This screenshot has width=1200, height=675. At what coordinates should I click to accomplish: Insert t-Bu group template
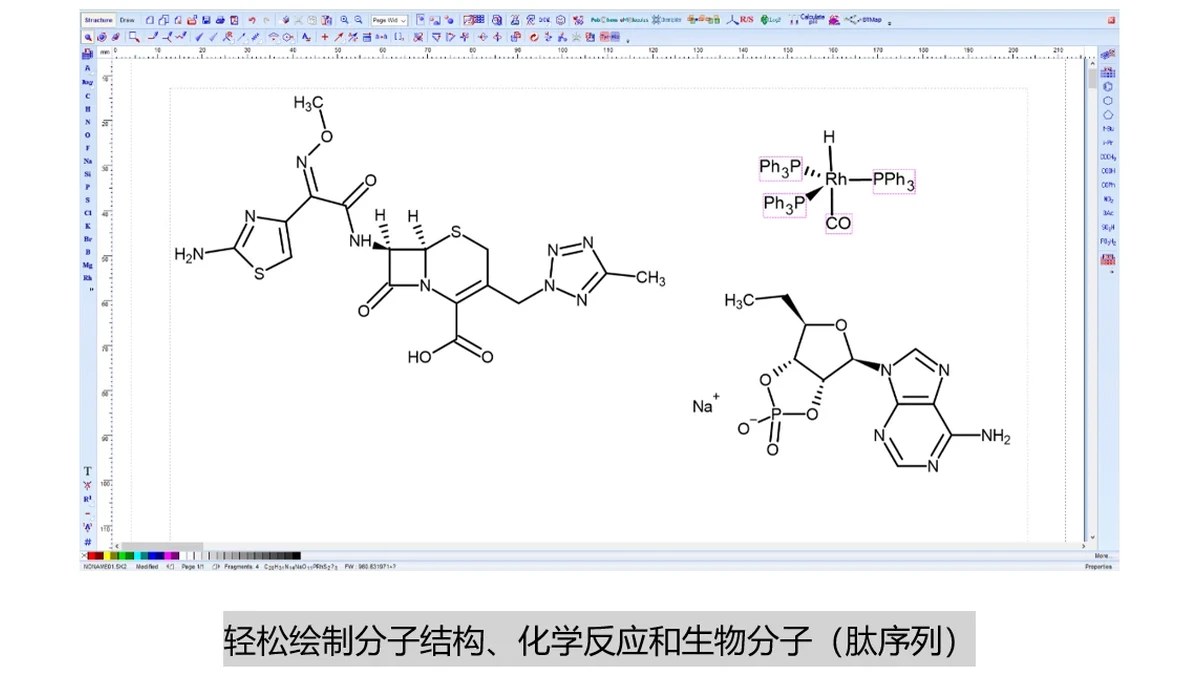click(1108, 128)
